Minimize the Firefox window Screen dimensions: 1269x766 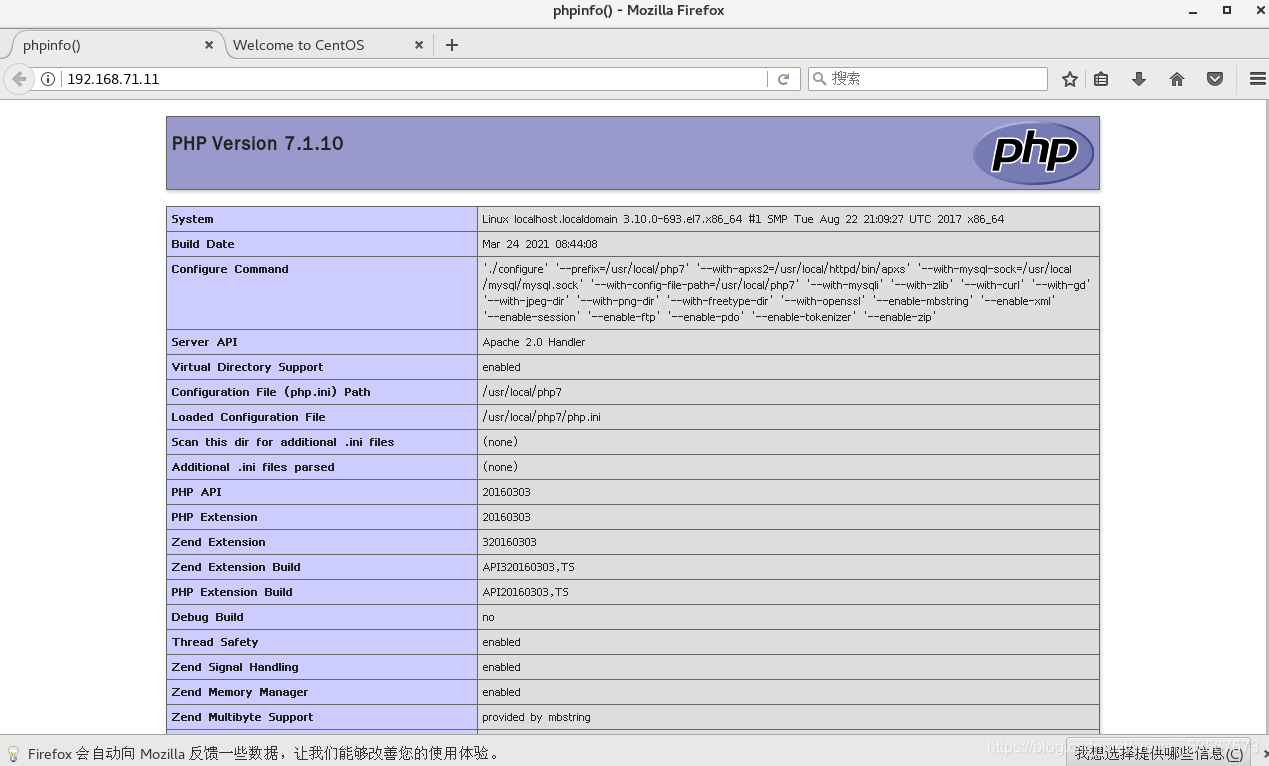1193,11
